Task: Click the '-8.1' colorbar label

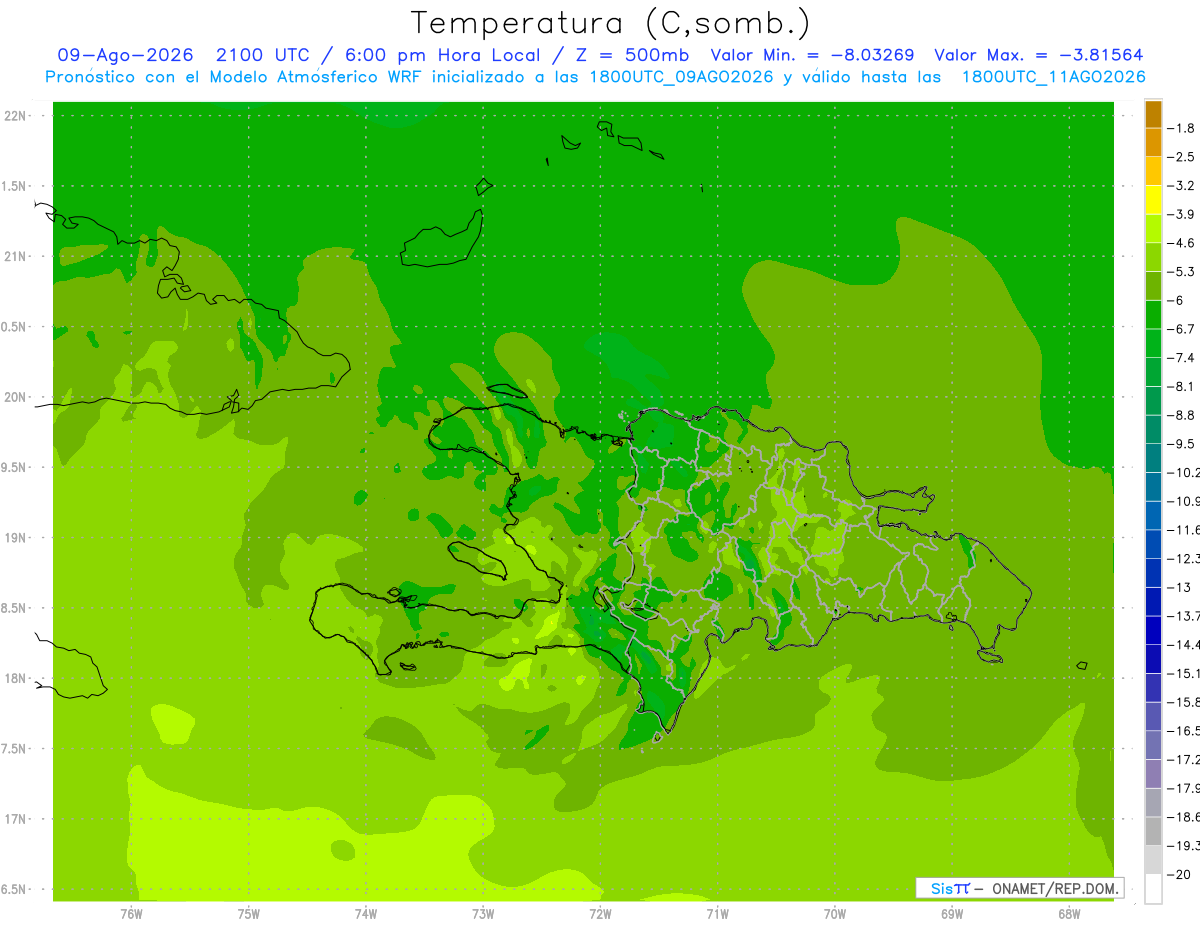Action: (1183, 386)
